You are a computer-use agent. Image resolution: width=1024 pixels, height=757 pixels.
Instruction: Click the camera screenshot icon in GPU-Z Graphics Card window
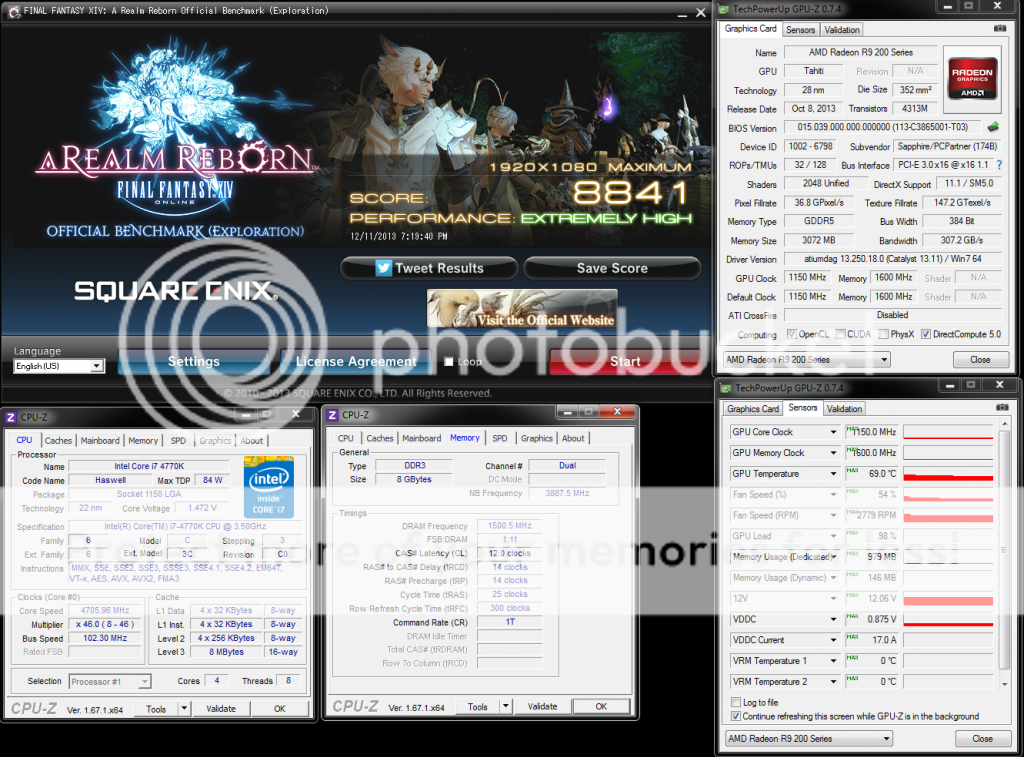pyautogui.click(x=1000, y=29)
